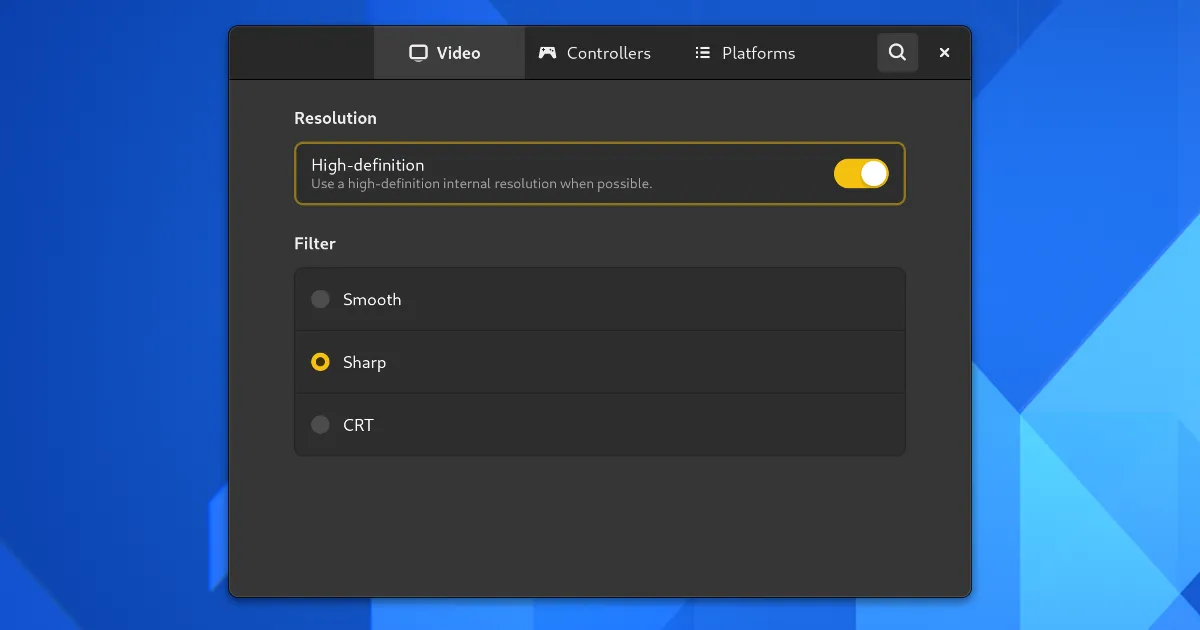Screen dimensions: 1200x630
Task: Click the High-definition row title
Action: tap(367, 165)
